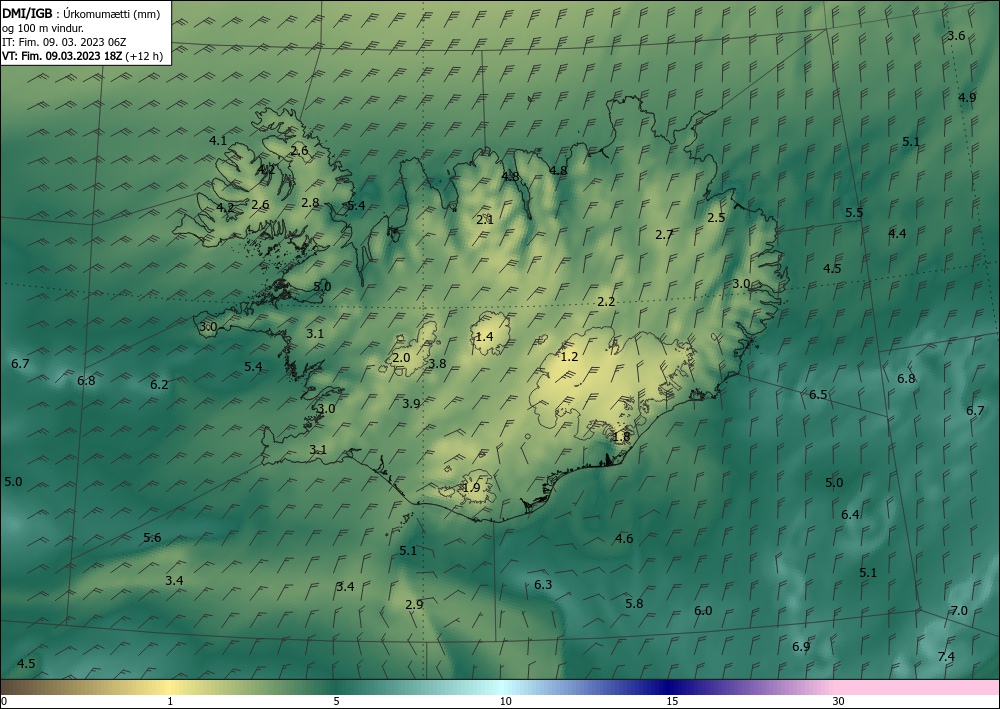The image size is (1000, 709).
Task: Click the 6.3 value south of Iceland
Action: click(543, 585)
